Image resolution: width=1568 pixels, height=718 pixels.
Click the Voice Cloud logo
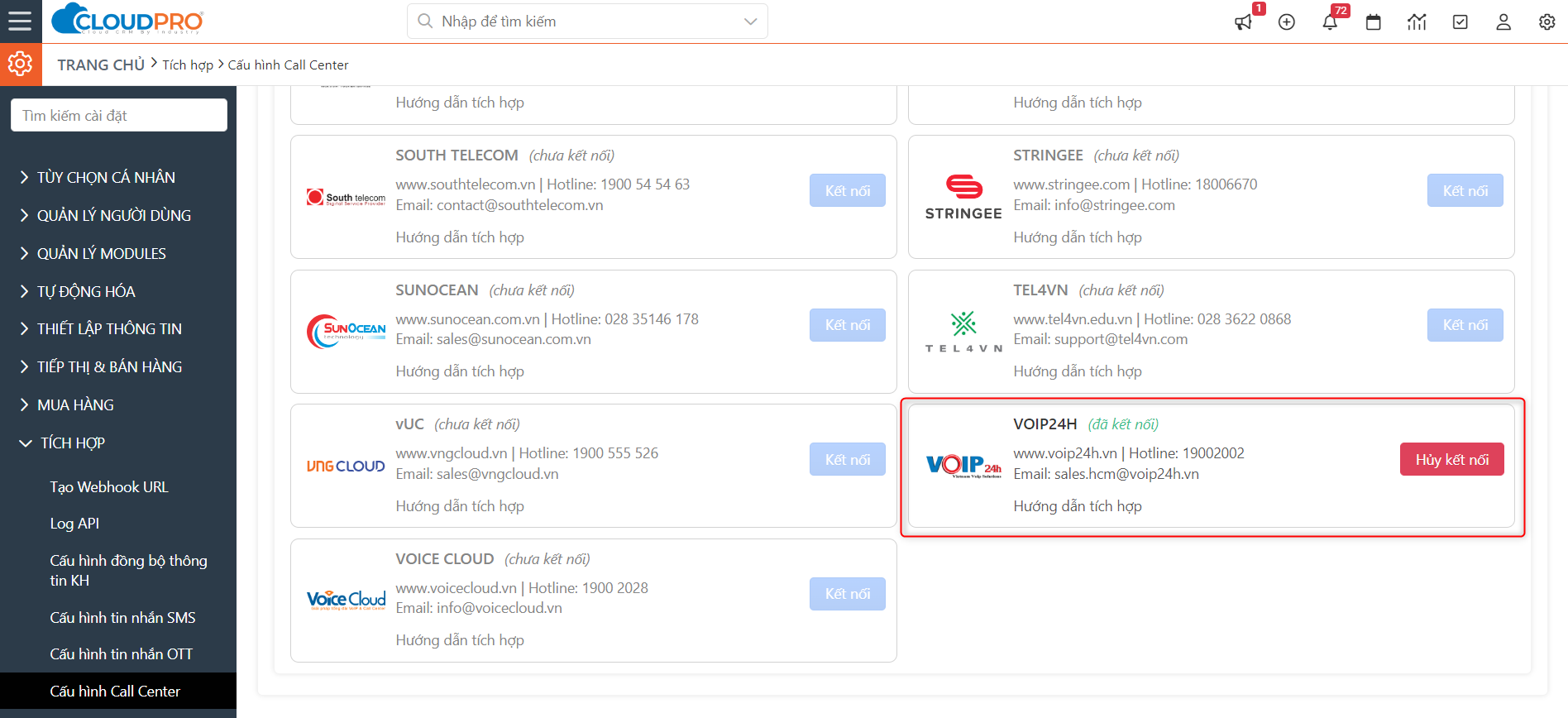[346, 601]
